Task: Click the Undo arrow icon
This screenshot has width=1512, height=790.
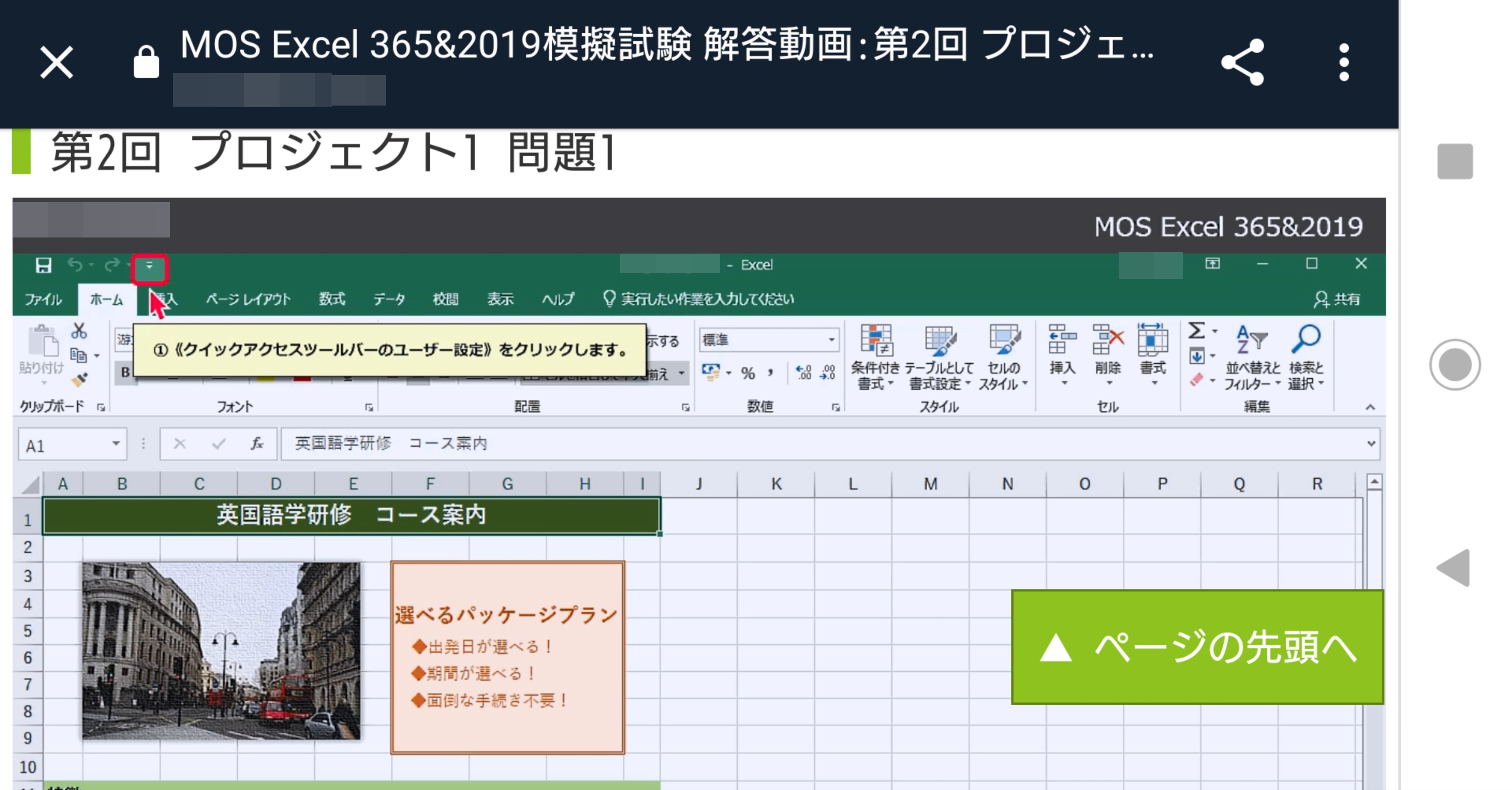Action: click(x=75, y=265)
